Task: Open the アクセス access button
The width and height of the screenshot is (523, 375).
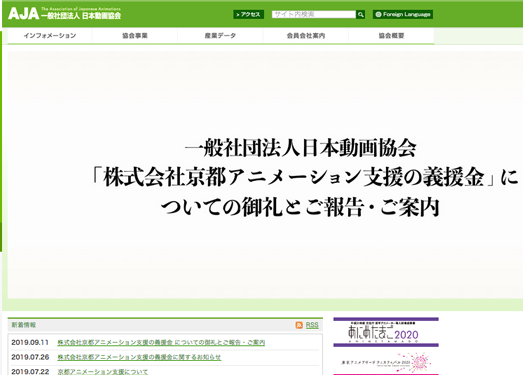Action: click(x=248, y=14)
